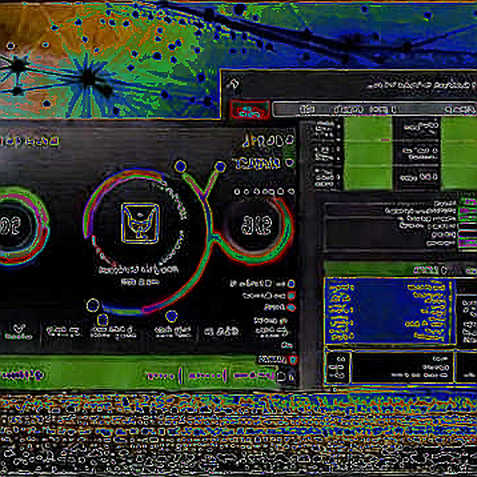Click the leftmost purple segment on the green bar
This screenshot has width=477, height=477.
coord(161,376)
